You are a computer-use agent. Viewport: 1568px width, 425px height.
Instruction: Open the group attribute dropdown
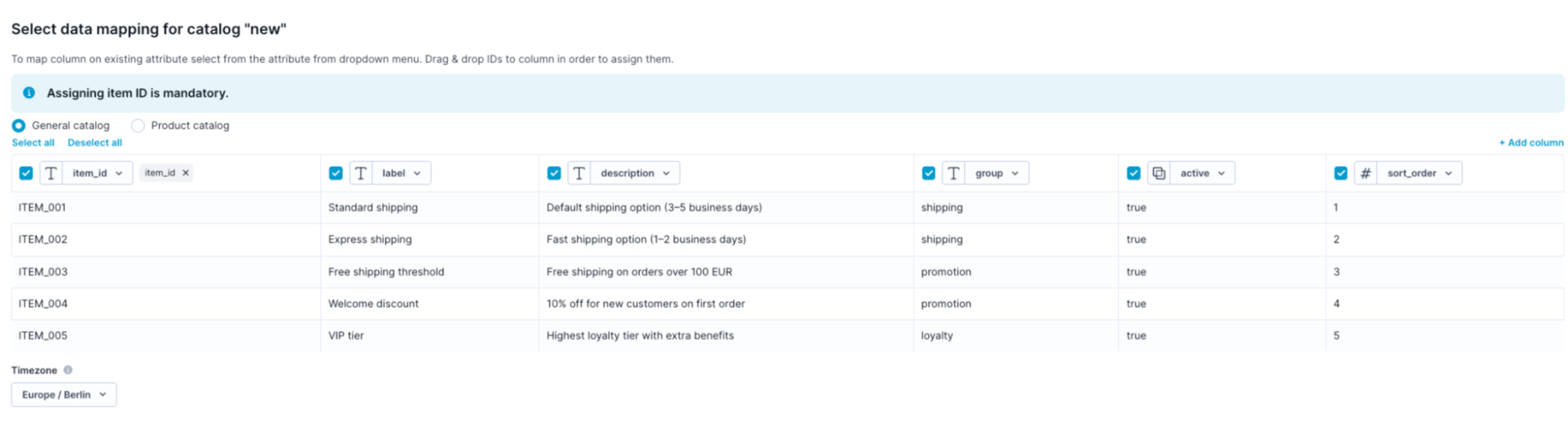point(996,173)
